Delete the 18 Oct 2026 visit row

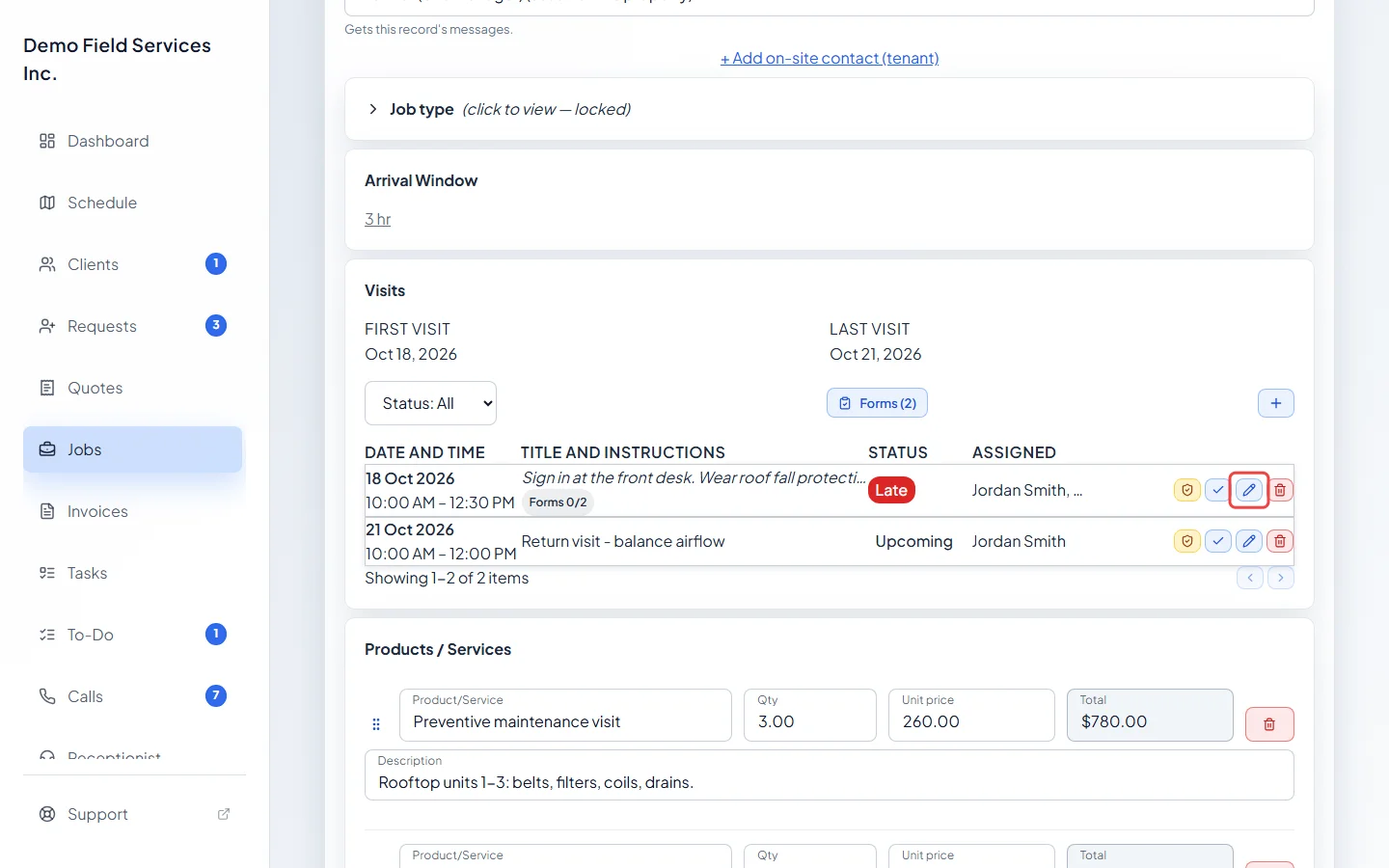click(x=1280, y=490)
